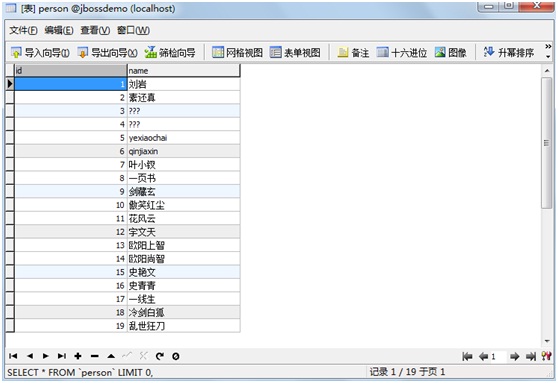The image size is (558, 383).
Task: Select the cell containing 欧阳上智
Action: coord(184,245)
